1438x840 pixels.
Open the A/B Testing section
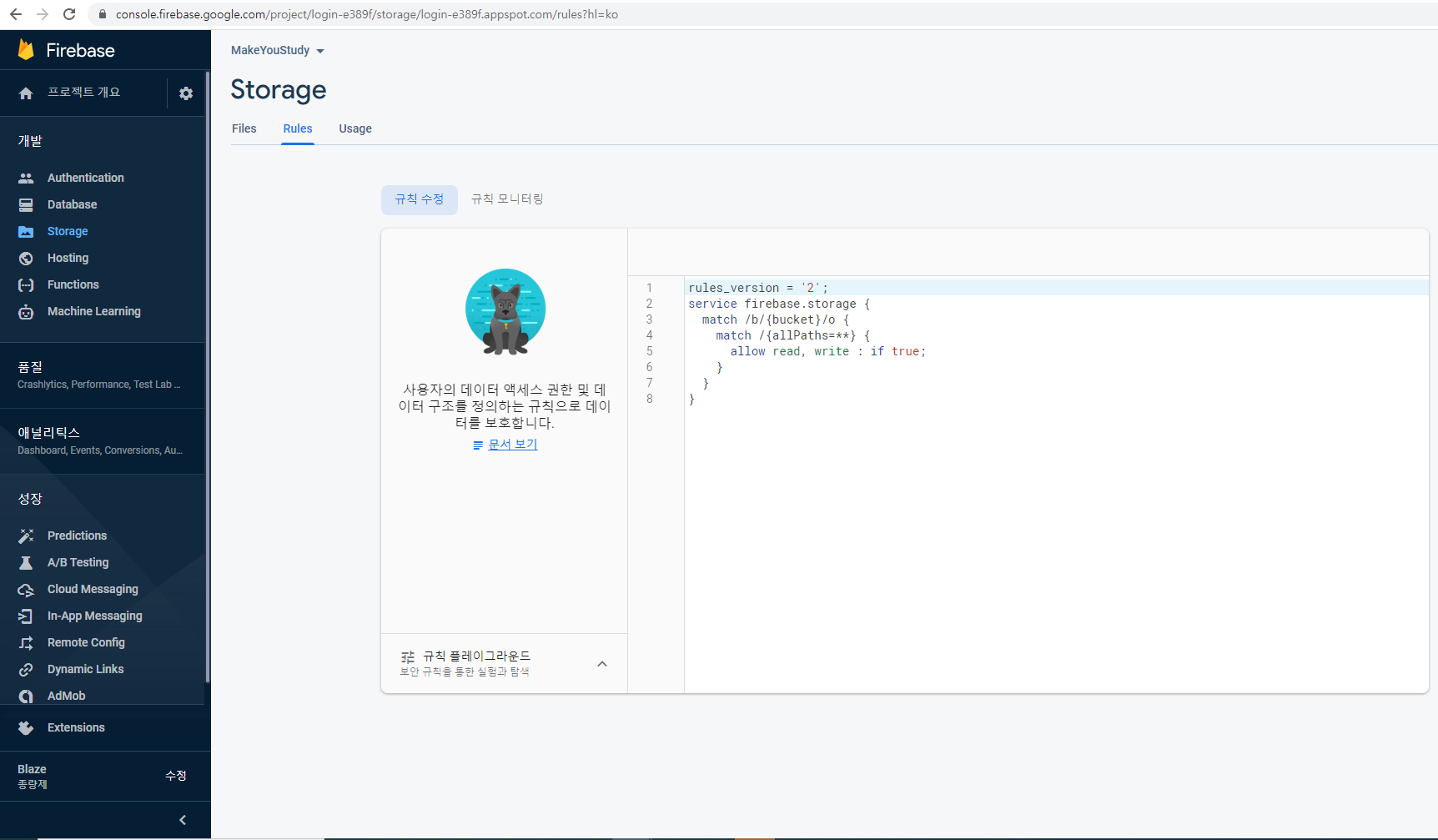click(78, 562)
